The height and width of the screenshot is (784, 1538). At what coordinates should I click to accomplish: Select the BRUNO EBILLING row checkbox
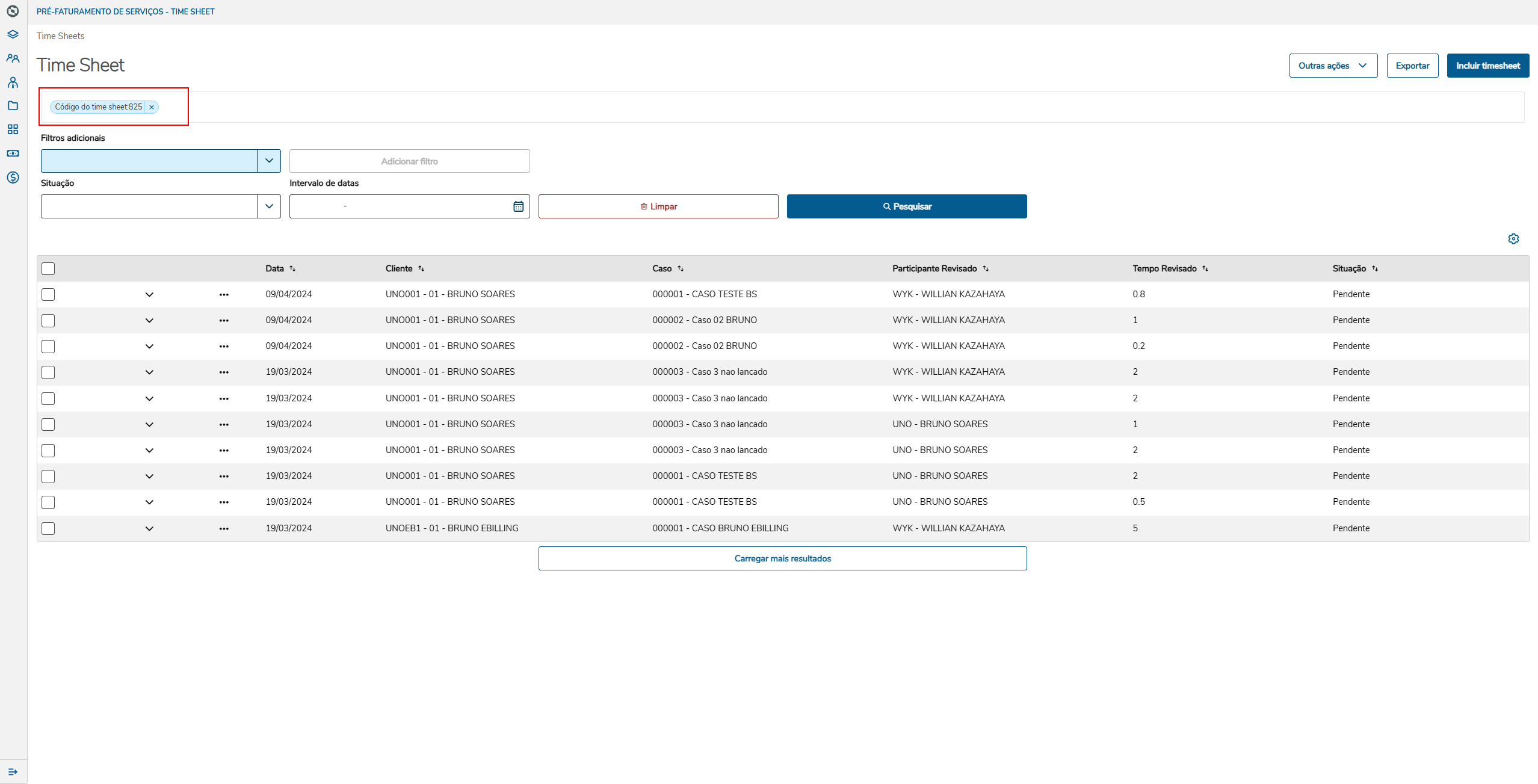click(x=48, y=528)
